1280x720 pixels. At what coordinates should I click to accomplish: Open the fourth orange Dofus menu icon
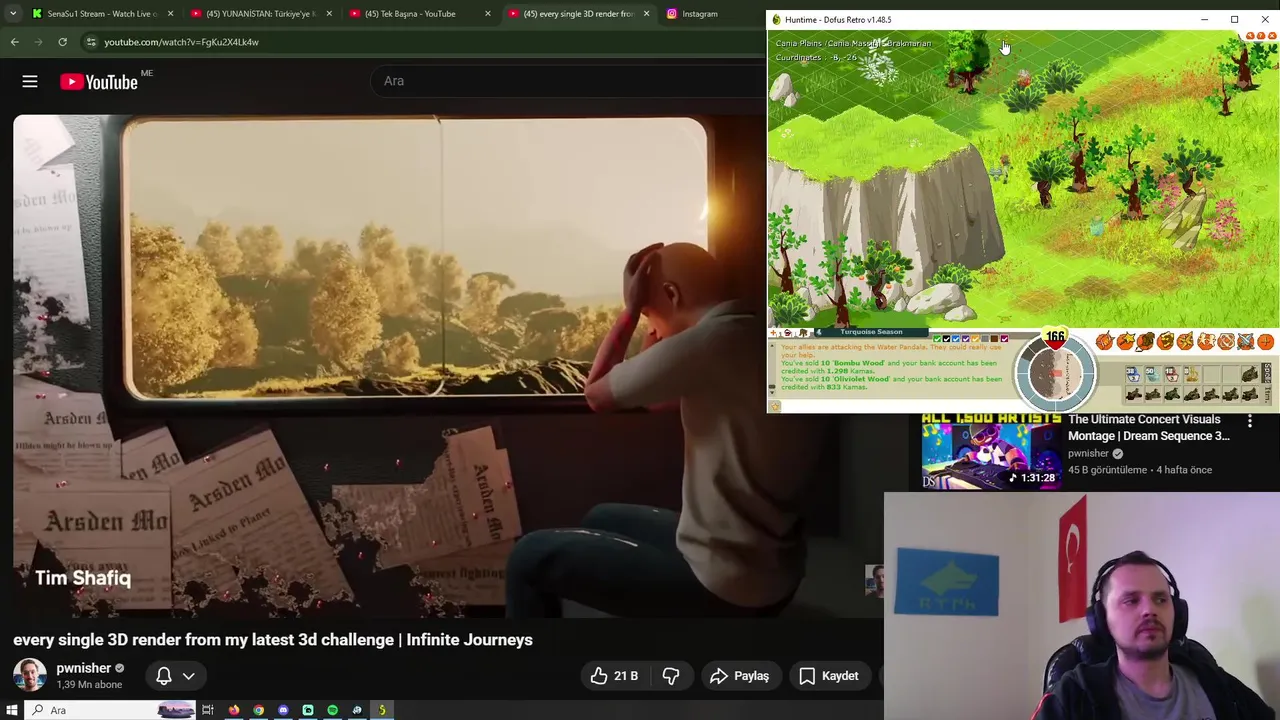tap(1165, 342)
